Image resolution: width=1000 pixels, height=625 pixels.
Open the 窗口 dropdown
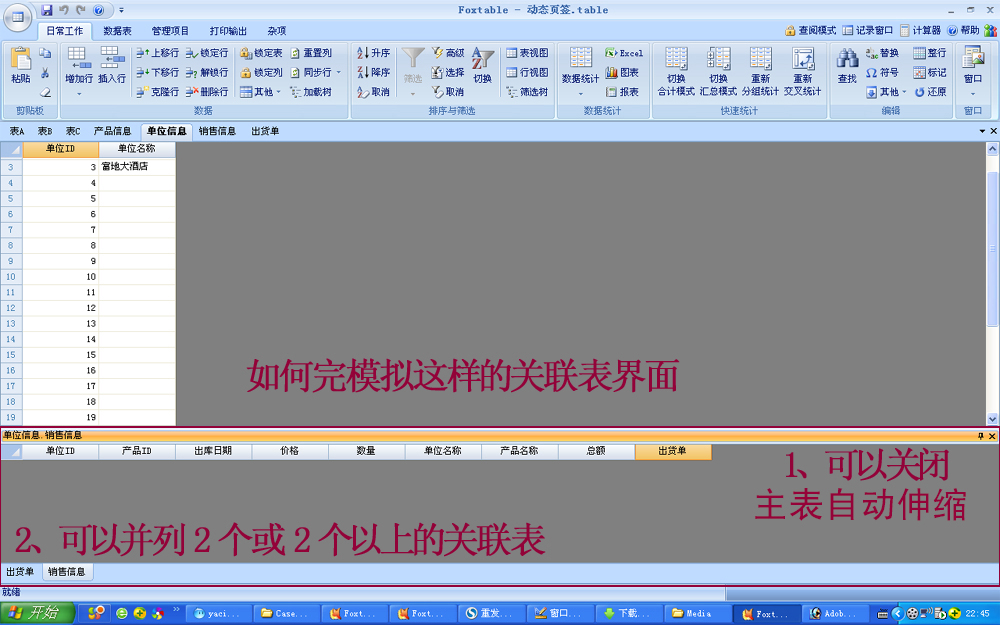click(x=973, y=94)
